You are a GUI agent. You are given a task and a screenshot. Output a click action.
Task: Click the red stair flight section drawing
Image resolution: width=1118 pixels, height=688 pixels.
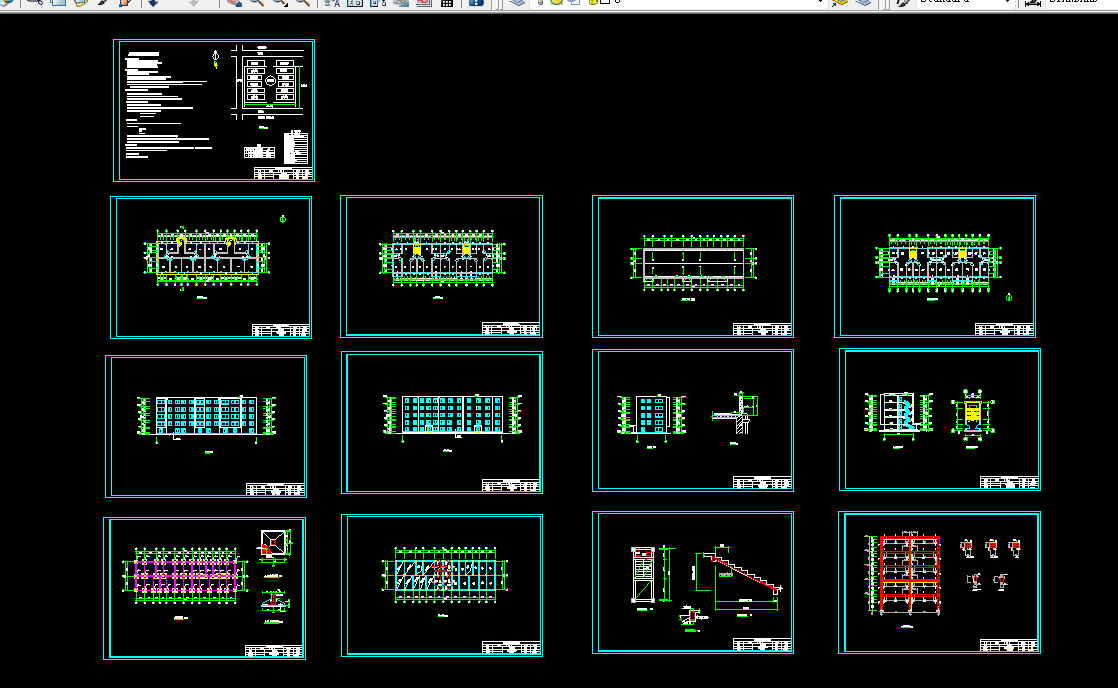[x=738, y=578]
